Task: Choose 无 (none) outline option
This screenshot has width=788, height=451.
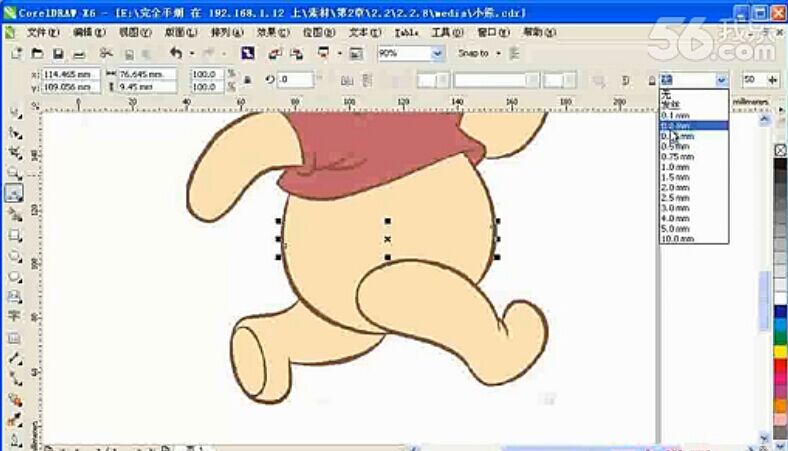Action: [x=694, y=94]
